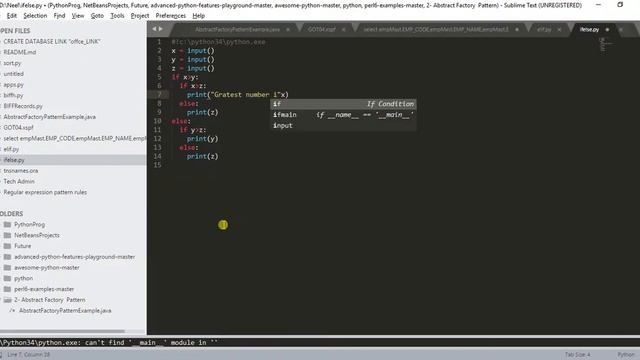Screen dimensions: 640x360
Task: Open BIFFRecords.py in open files list
Action: pos(23,106)
